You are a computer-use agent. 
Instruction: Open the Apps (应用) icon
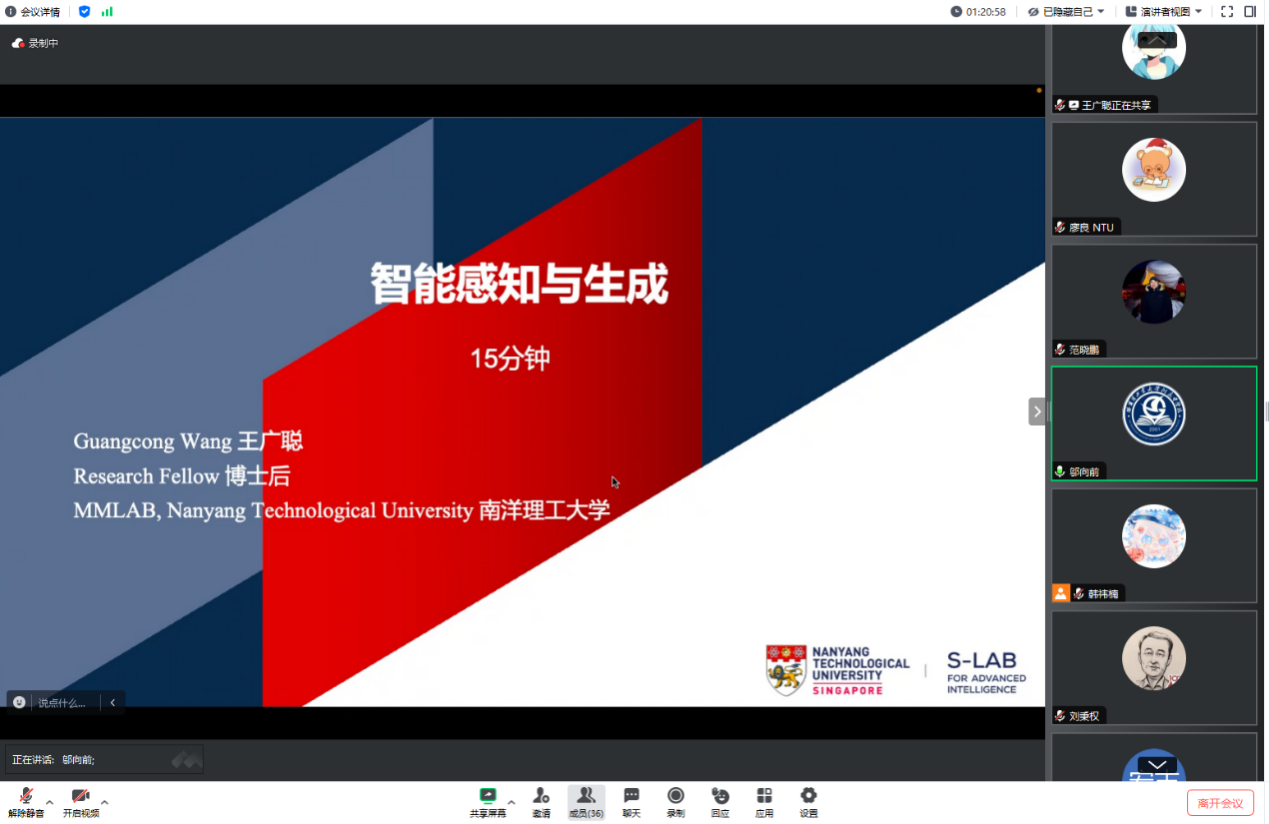(764, 801)
